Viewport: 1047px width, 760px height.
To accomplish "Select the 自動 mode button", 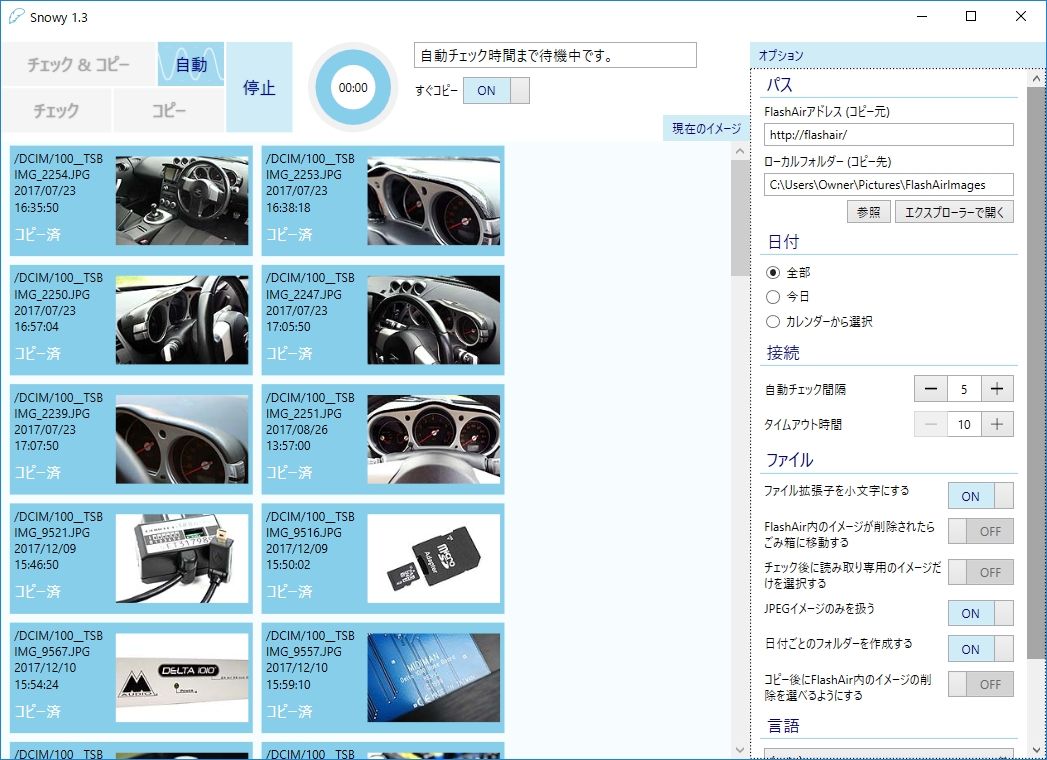I will pos(191,64).
